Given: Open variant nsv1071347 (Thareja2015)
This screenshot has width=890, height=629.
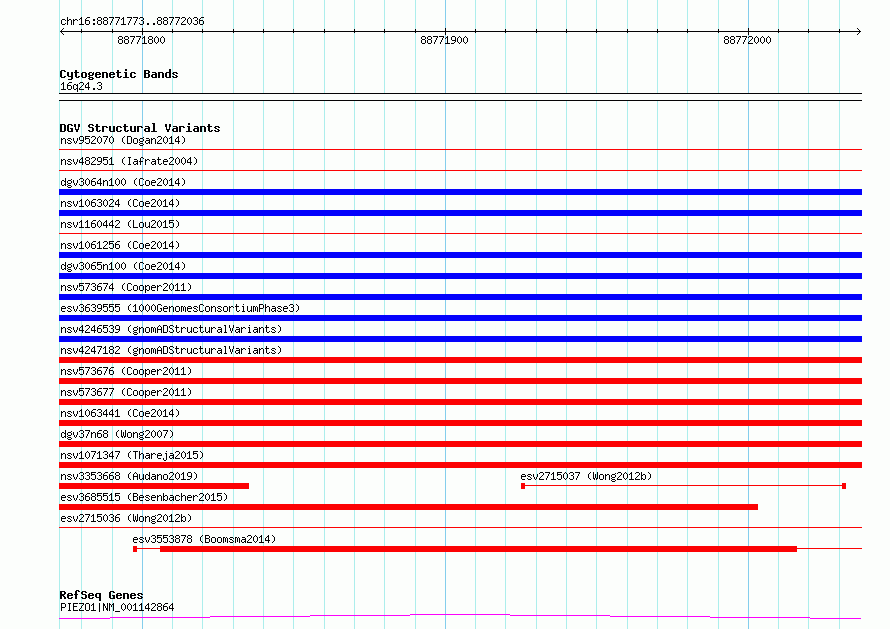Looking at the screenshot, I should [x=132, y=455].
